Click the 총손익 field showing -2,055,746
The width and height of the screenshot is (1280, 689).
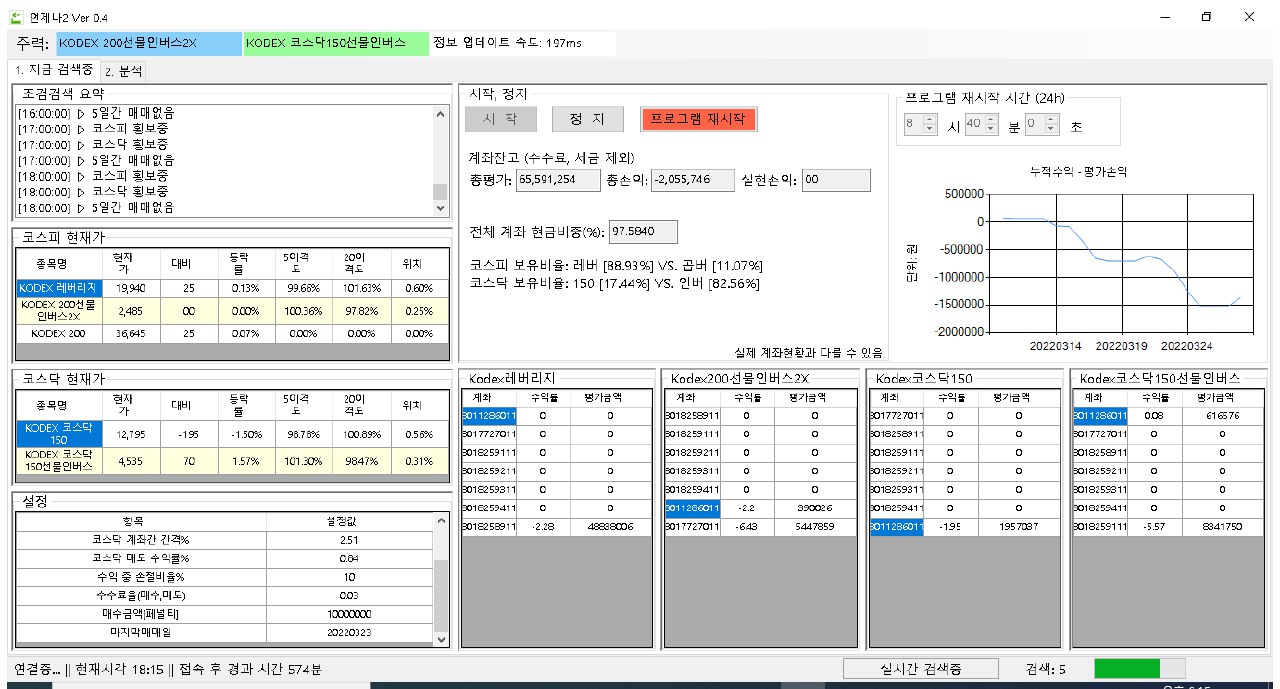691,180
